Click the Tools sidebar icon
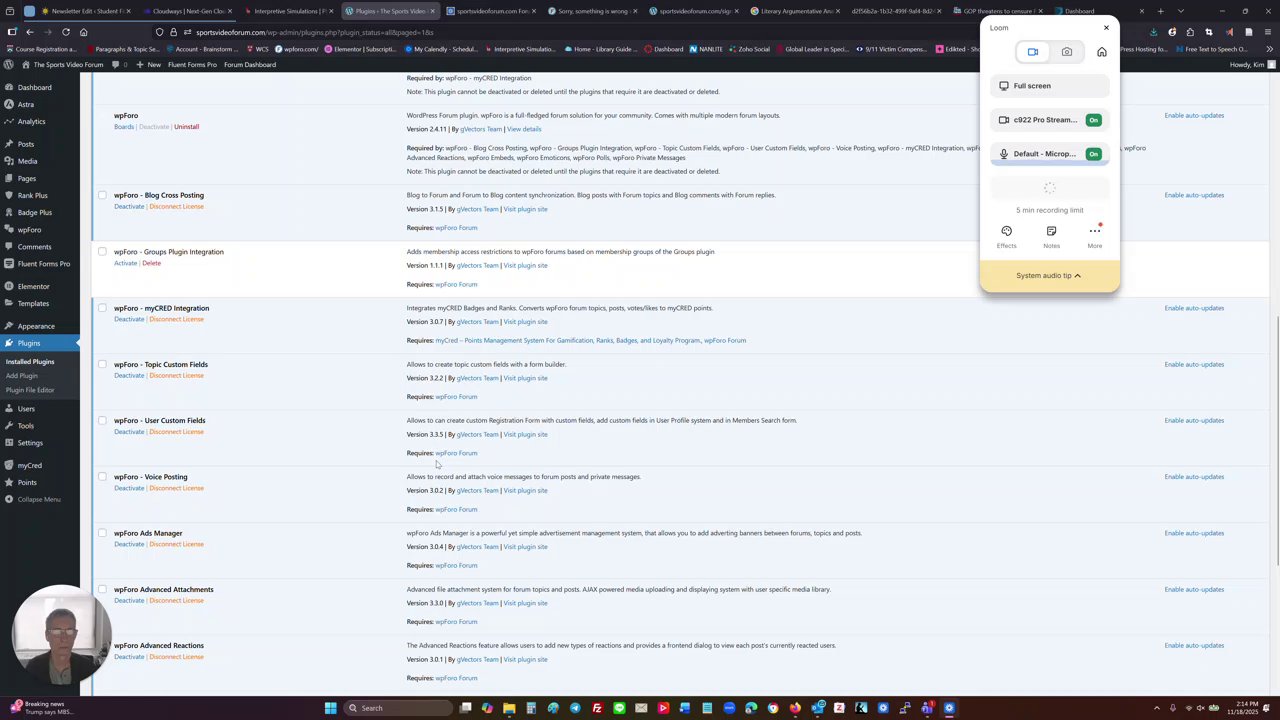Screen dimensions: 1280x720 [x=9, y=426]
